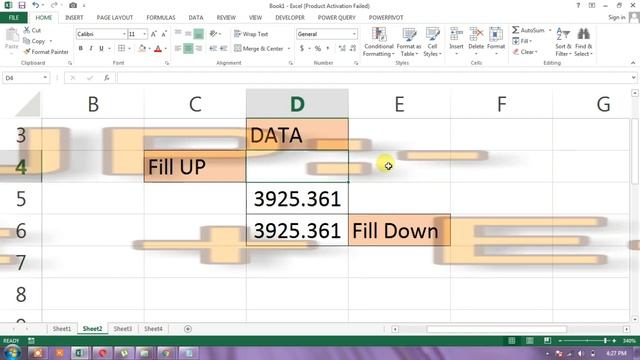Save the workbook from quick access toolbar

(x=22, y=5)
